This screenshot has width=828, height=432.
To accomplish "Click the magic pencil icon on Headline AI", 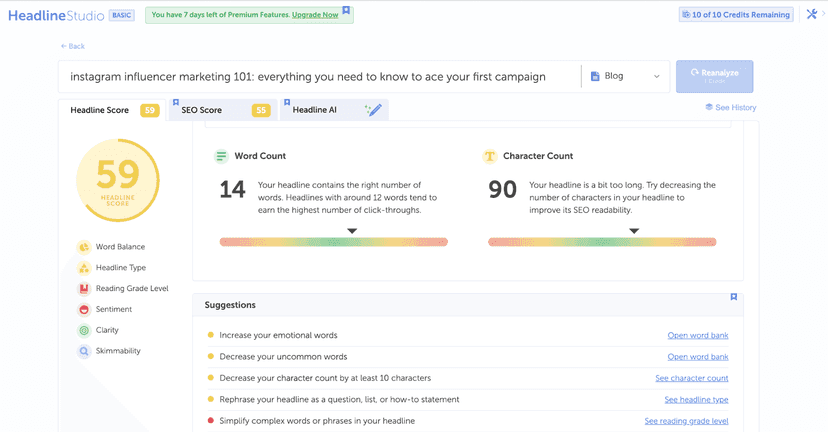I will [373, 110].
